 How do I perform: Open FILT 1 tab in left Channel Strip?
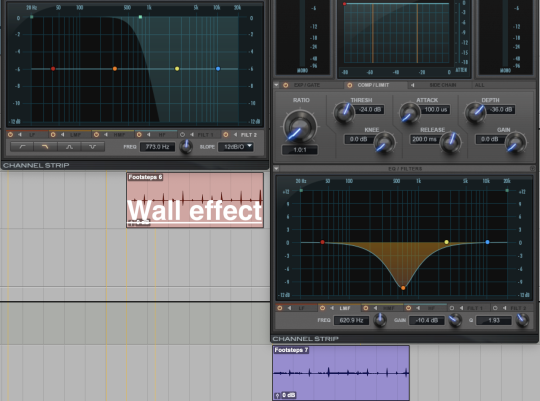(x=205, y=135)
